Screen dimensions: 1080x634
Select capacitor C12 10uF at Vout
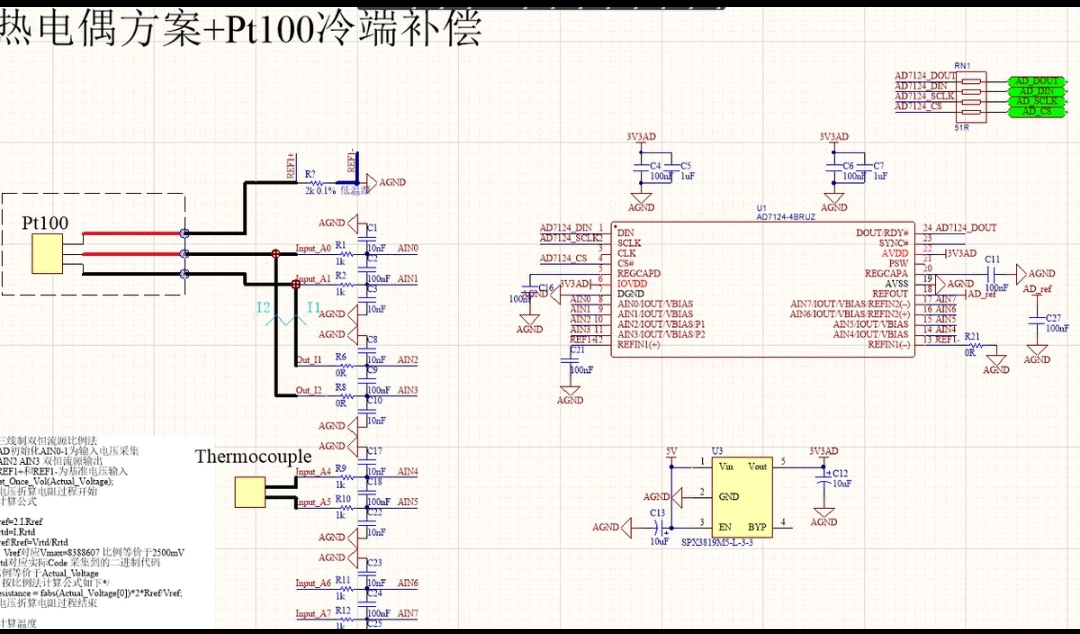pyautogui.click(x=824, y=479)
